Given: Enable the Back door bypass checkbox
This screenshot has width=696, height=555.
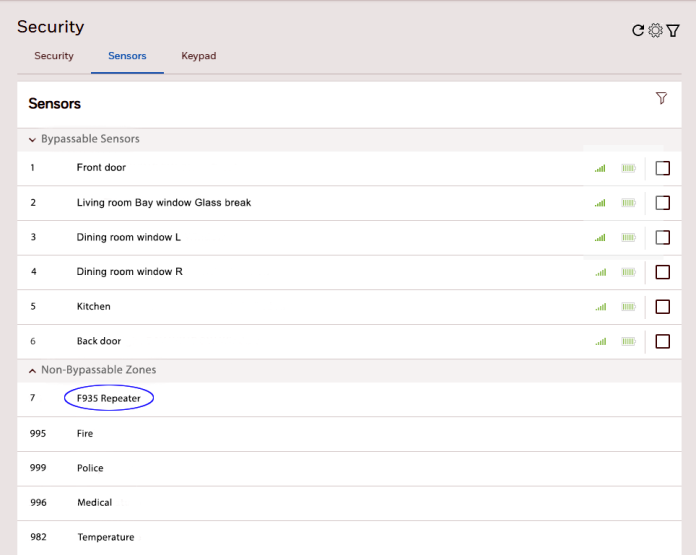Looking at the screenshot, I should click(662, 342).
